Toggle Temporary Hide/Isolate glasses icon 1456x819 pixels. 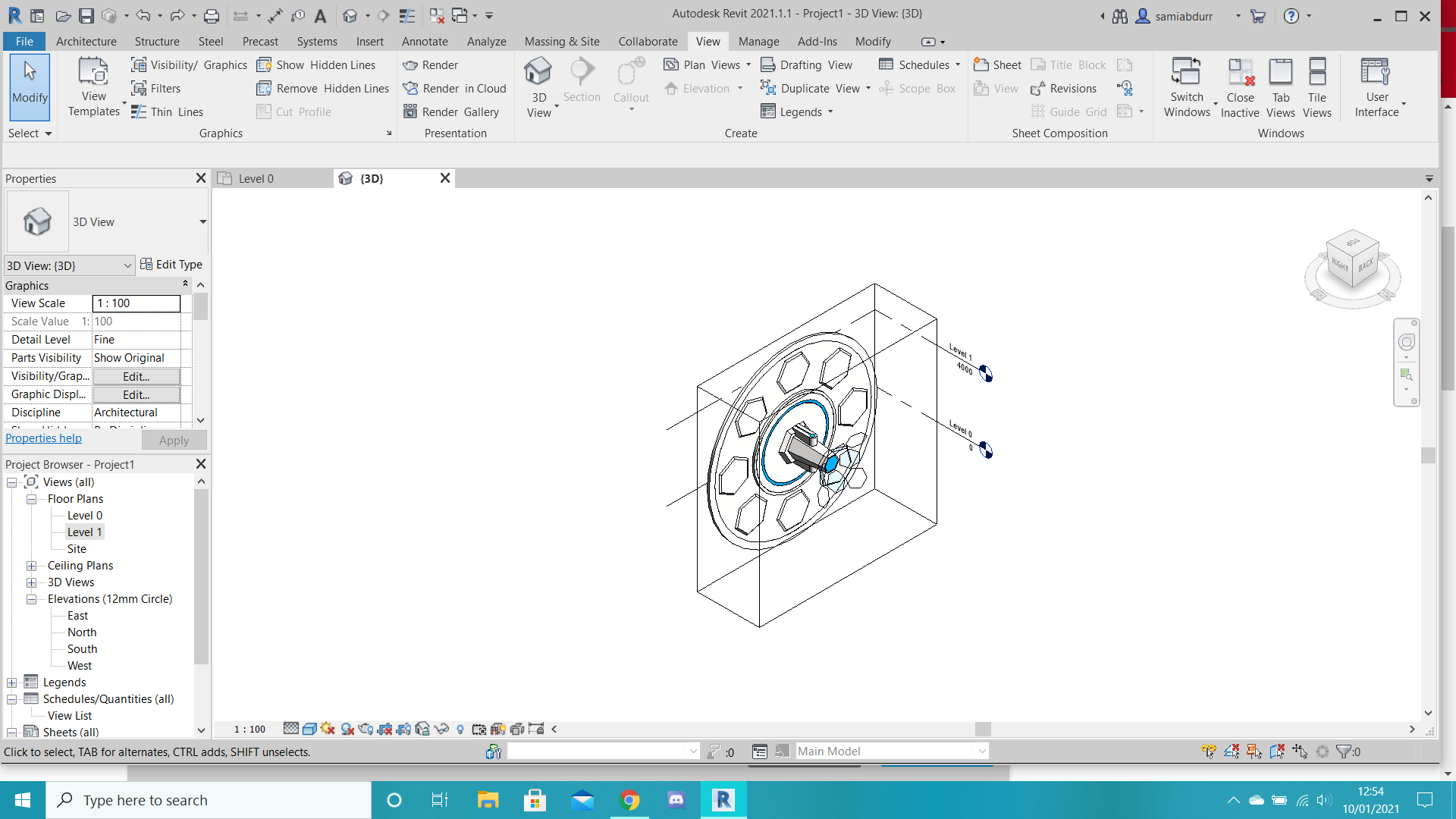(x=441, y=729)
